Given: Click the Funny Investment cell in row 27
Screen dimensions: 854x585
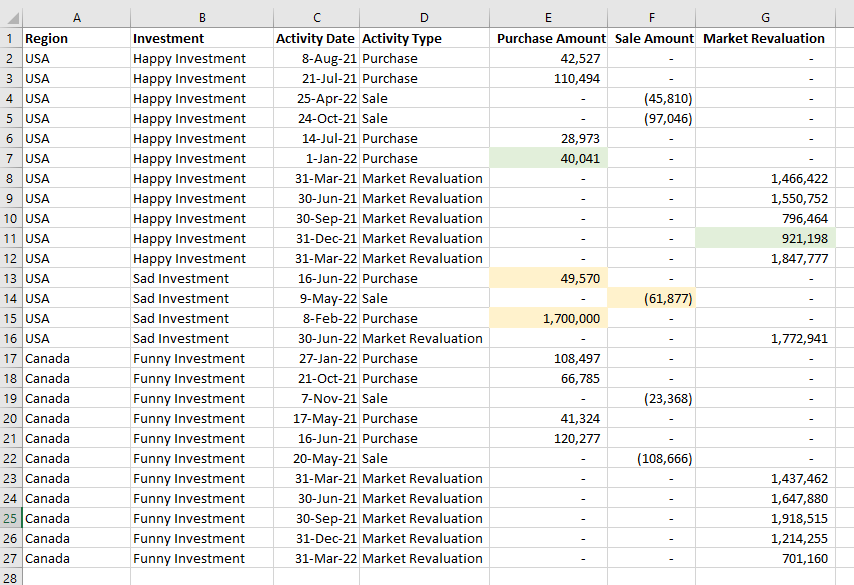Looking at the screenshot, I should (202, 558).
